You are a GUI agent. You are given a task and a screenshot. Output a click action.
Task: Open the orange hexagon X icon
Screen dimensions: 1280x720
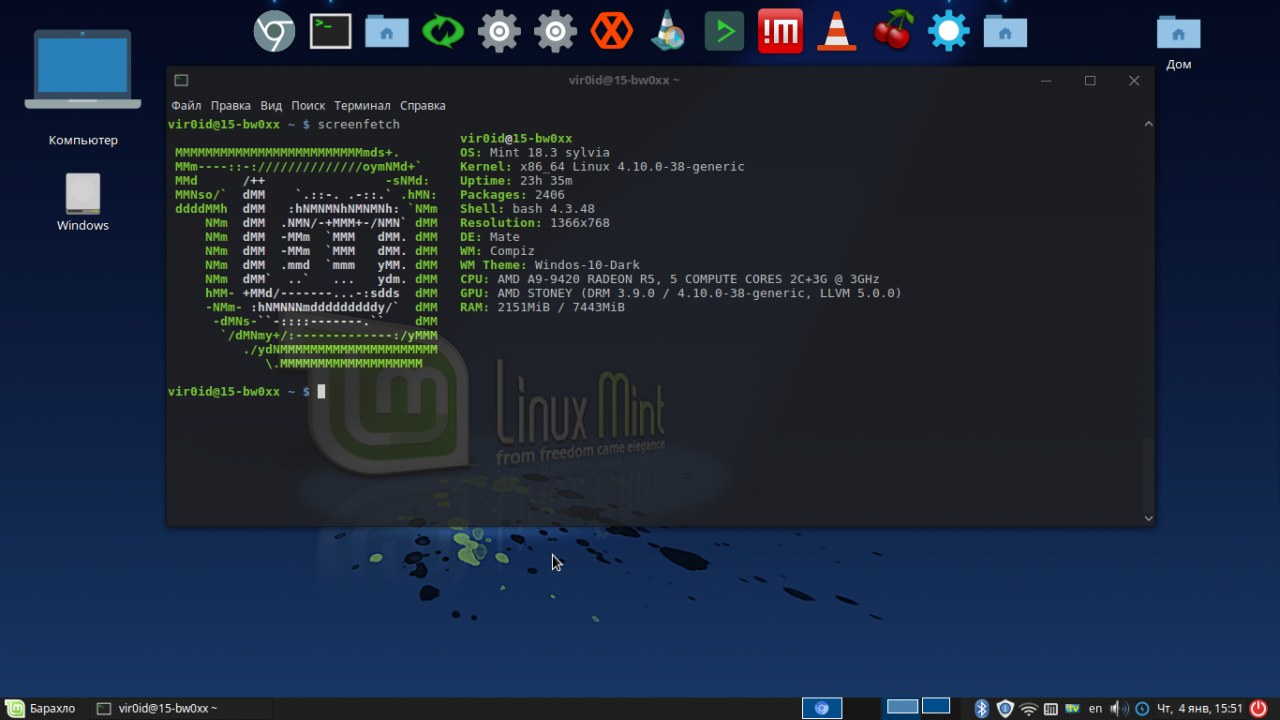[x=611, y=32]
